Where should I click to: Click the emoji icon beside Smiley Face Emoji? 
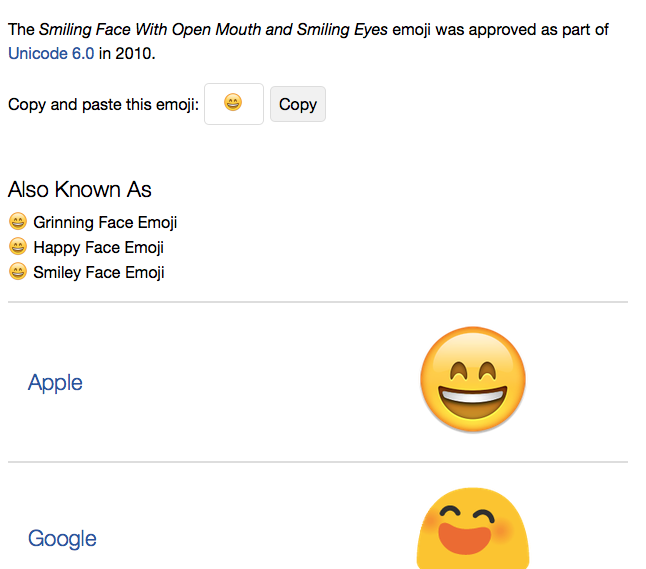(x=18, y=271)
